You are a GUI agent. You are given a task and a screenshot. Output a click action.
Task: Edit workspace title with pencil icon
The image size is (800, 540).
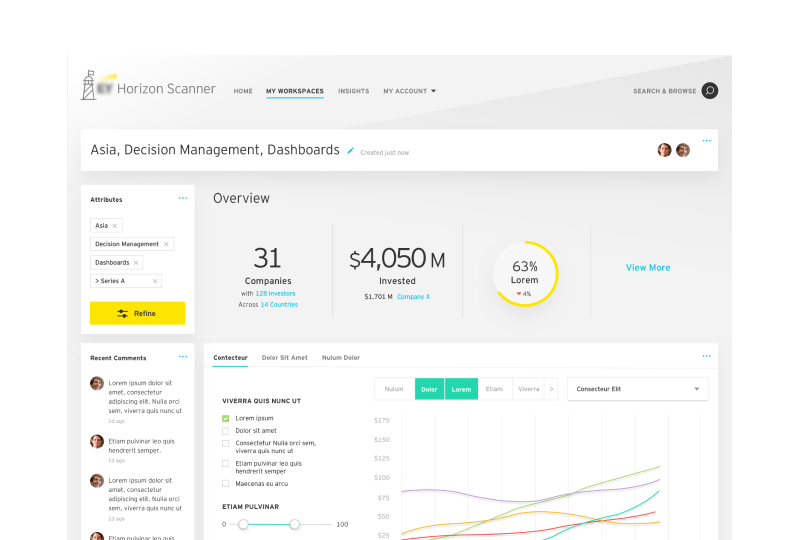click(351, 151)
